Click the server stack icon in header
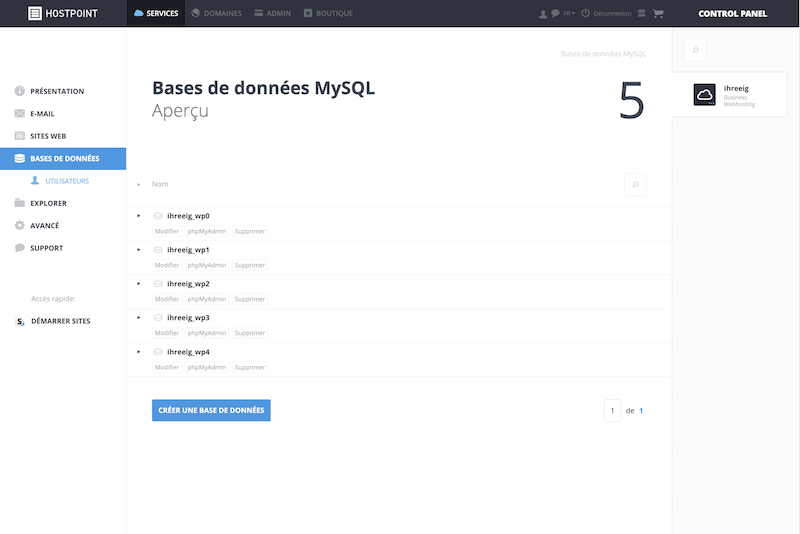Viewport: 800px width, 534px height. point(641,13)
